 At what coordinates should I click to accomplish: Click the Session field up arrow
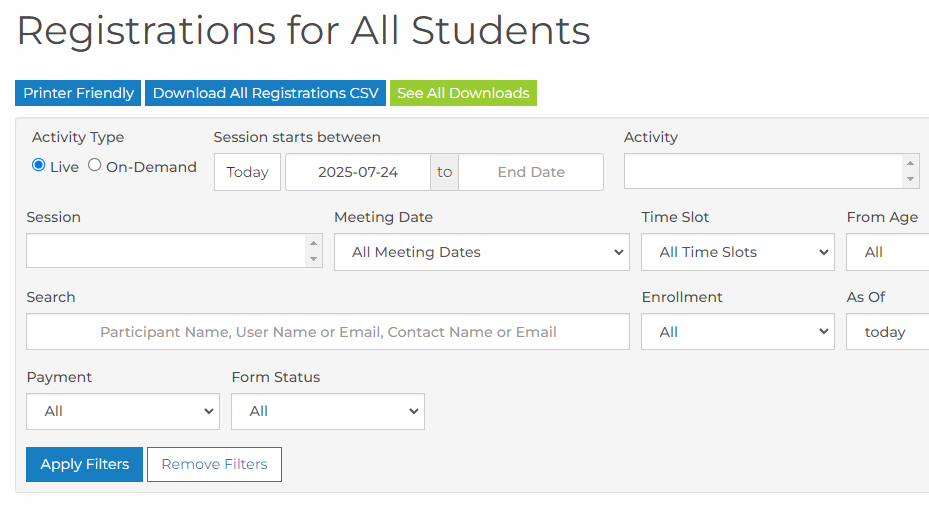coord(313,243)
